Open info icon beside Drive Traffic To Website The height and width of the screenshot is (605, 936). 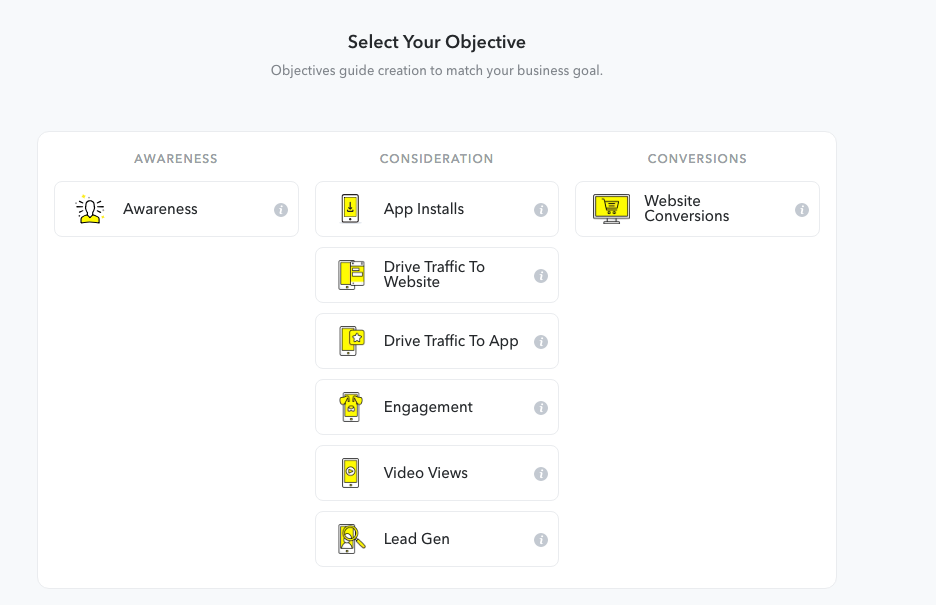[541, 276]
